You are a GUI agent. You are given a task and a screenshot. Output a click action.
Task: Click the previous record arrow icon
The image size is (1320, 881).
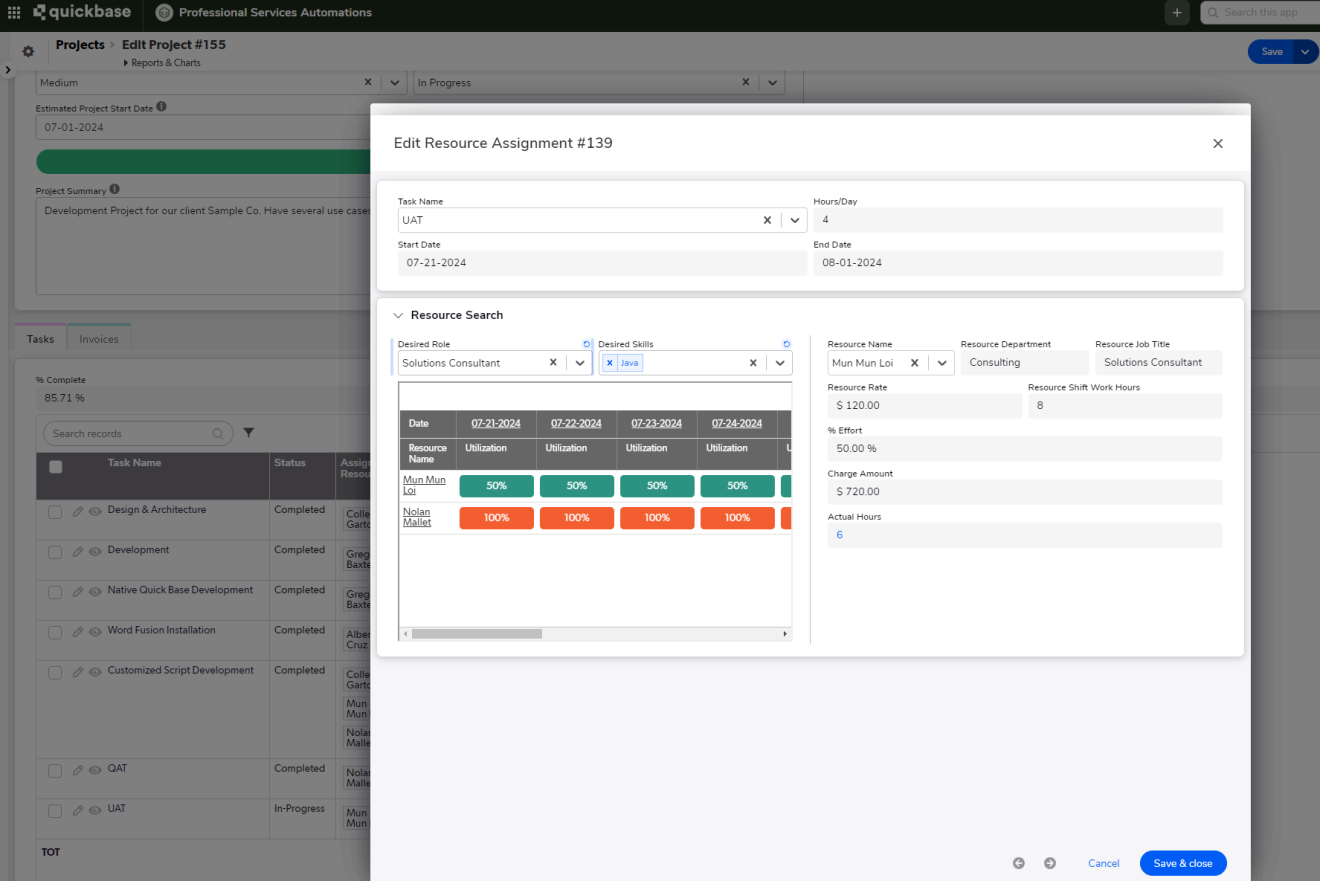(1019, 863)
